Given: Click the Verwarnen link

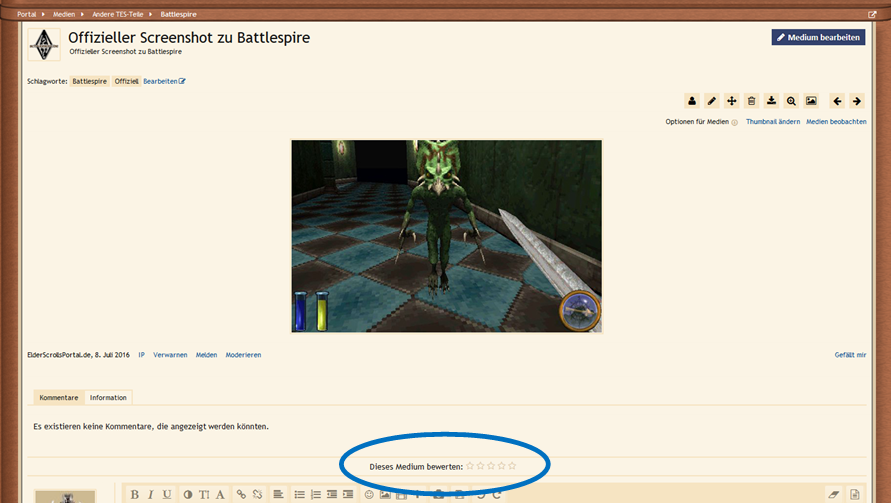Looking at the screenshot, I should [170, 355].
